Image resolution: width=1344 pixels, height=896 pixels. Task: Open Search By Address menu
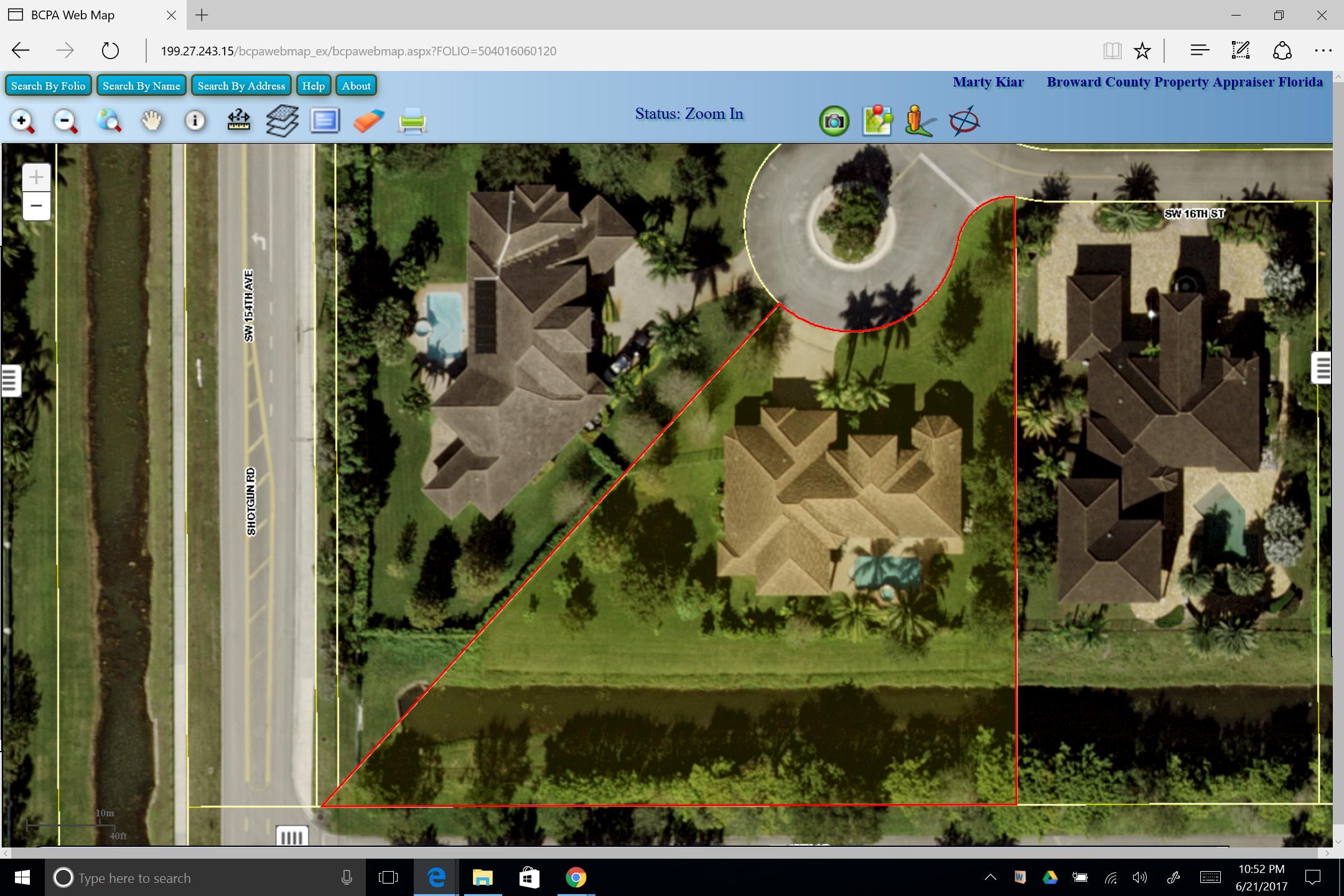click(x=241, y=86)
